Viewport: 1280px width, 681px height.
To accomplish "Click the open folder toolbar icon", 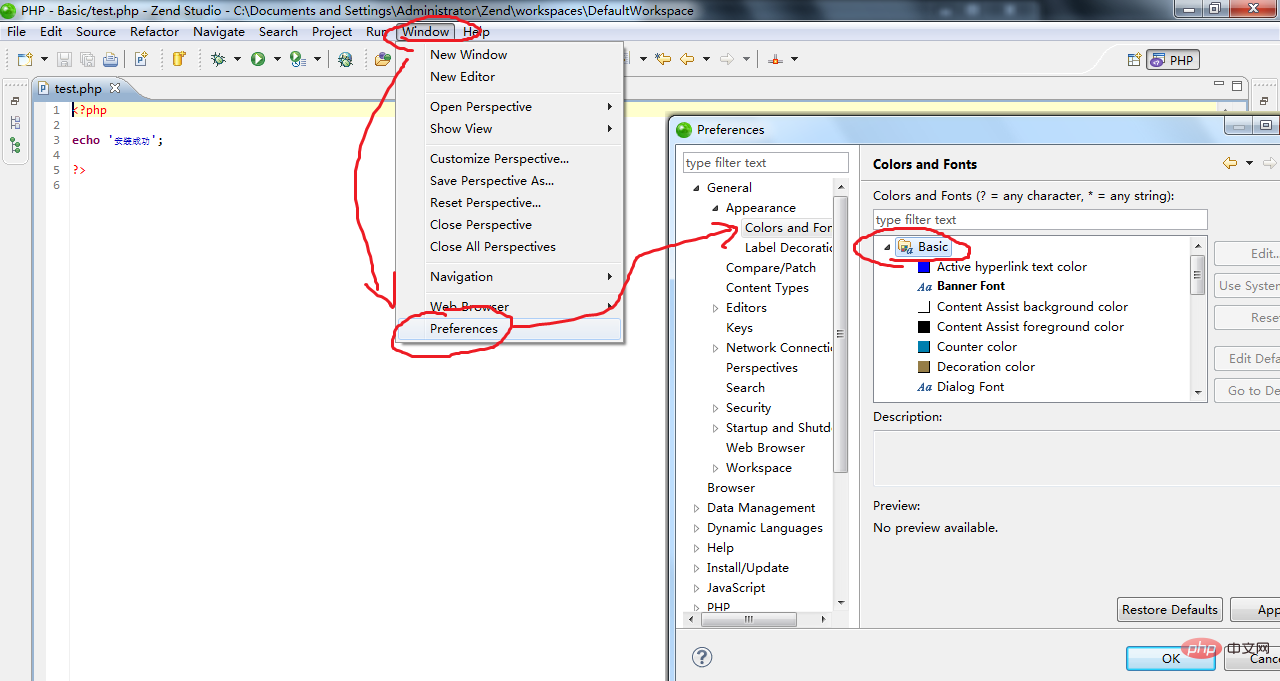I will pos(382,59).
